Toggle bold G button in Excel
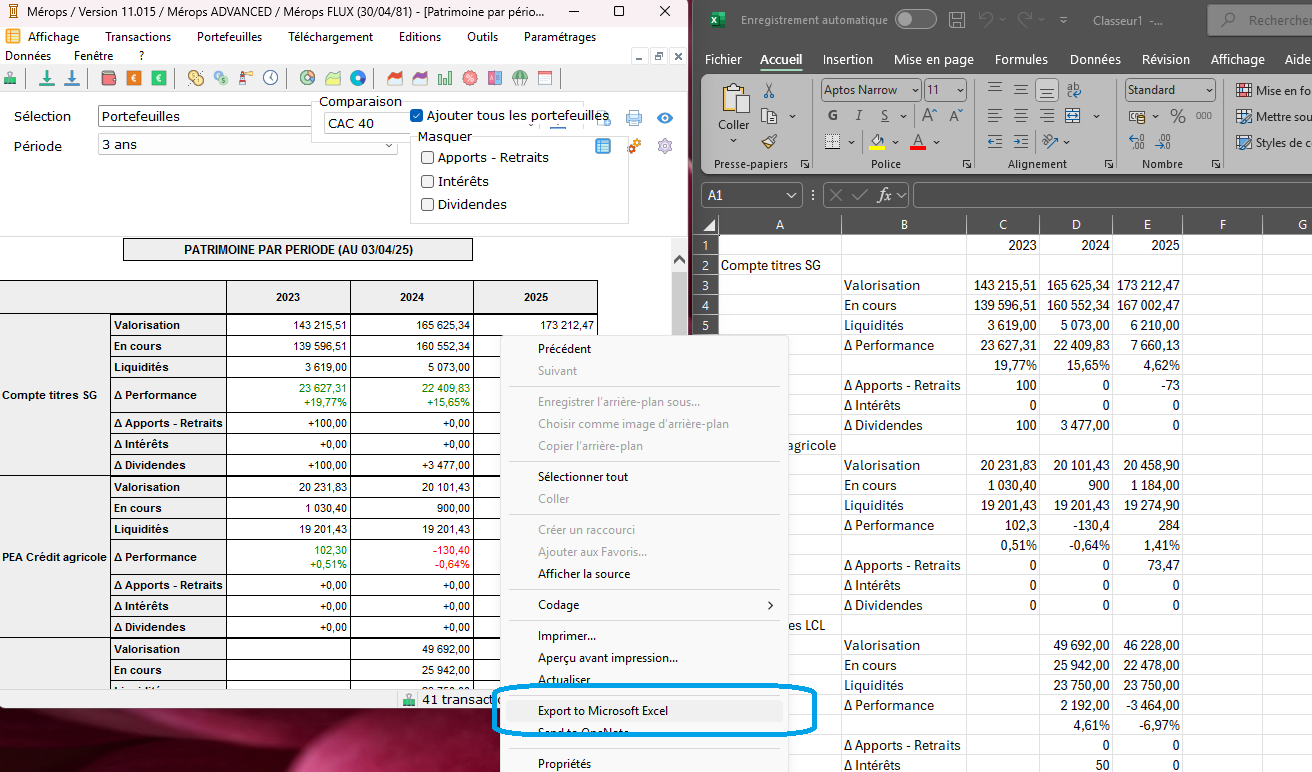 833,116
